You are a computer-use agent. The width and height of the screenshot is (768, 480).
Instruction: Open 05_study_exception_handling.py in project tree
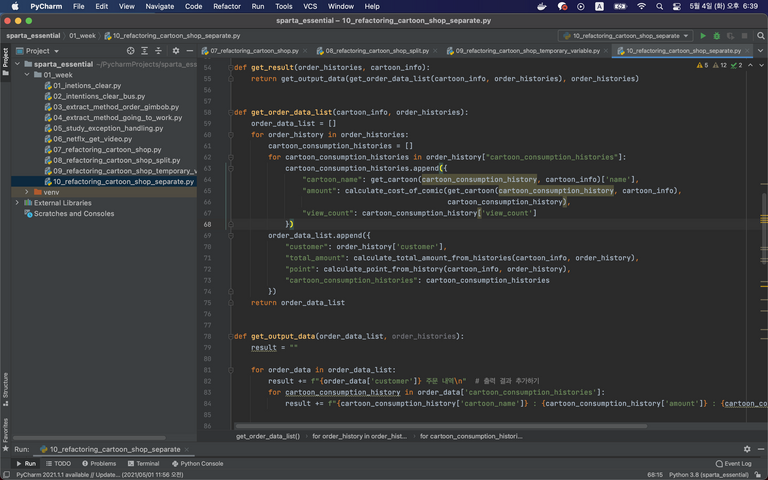(x=108, y=128)
